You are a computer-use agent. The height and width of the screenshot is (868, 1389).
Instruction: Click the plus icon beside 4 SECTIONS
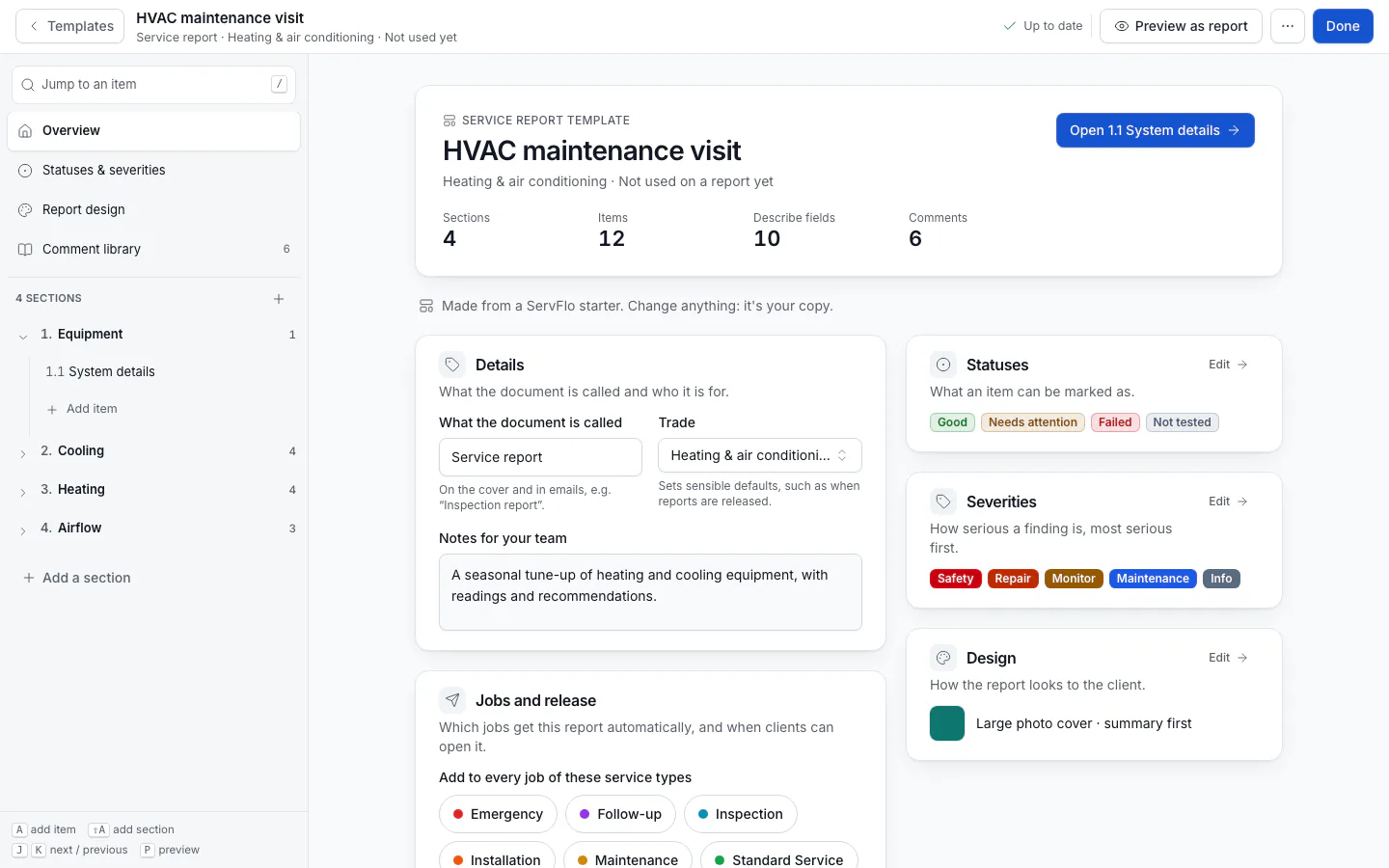(279, 299)
